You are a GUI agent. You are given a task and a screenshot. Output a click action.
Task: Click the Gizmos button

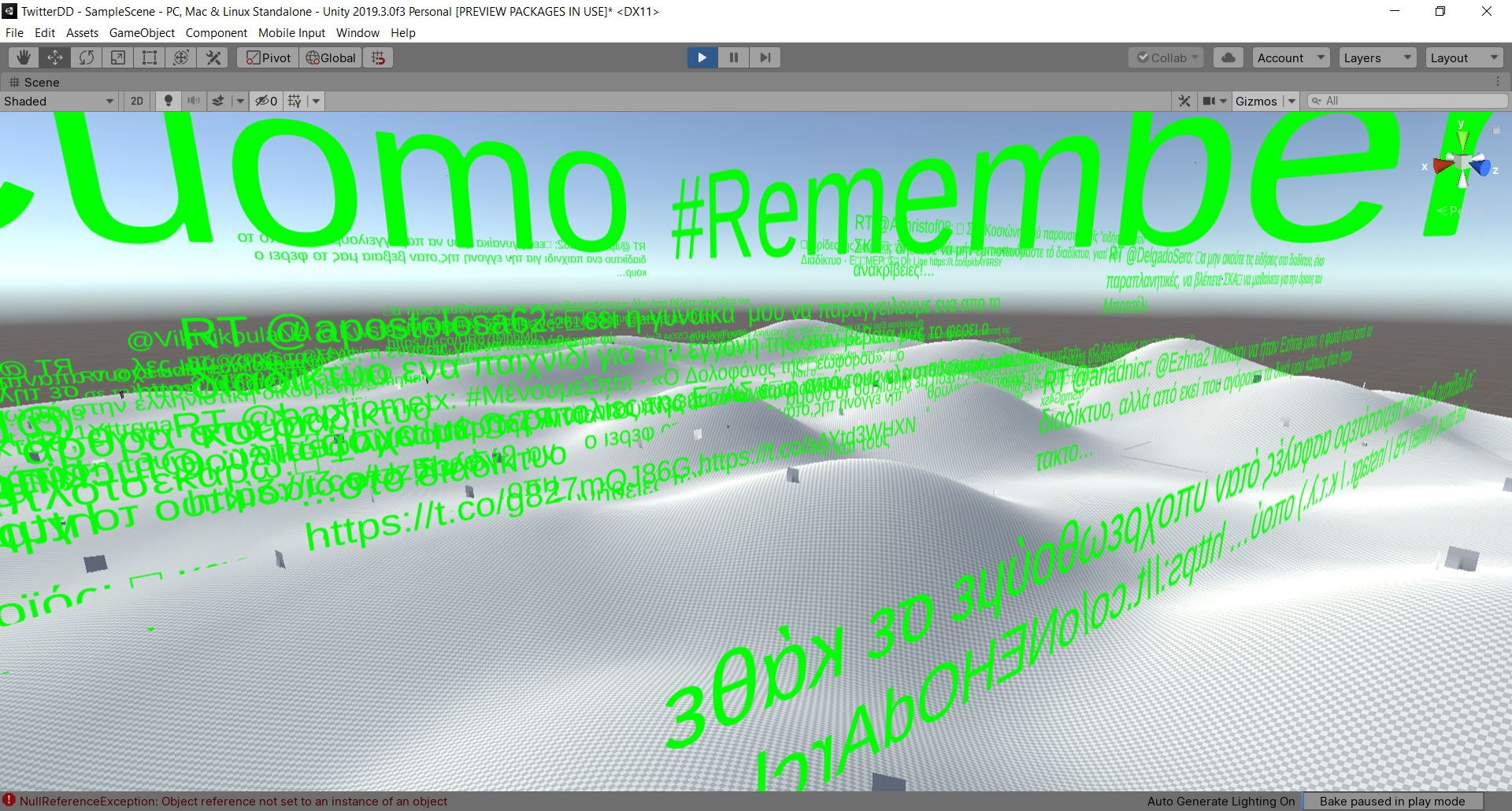tap(1255, 101)
